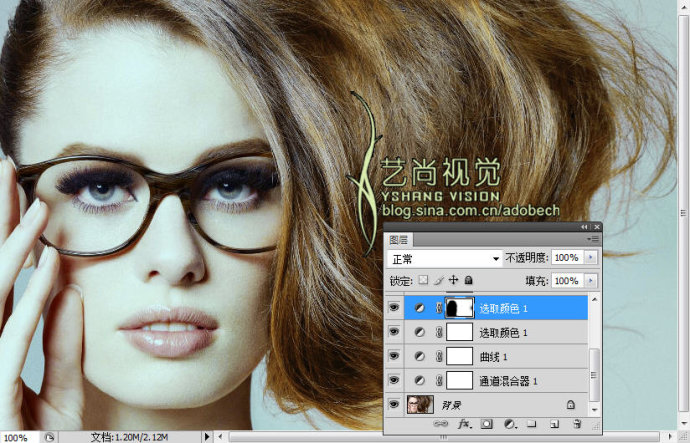Click the white mask thumbnail on 曲线 1
Image resolution: width=690 pixels, height=443 pixels.
[460, 356]
